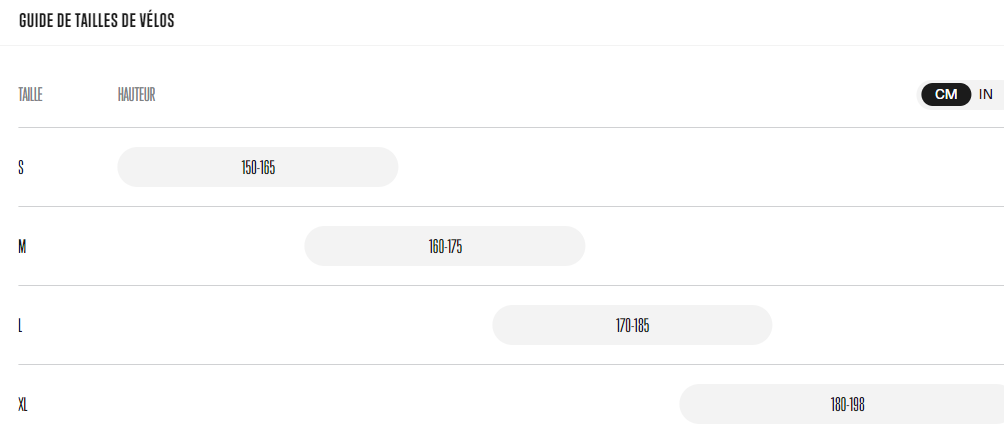Click the left end of S range pill

(x=128, y=167)
